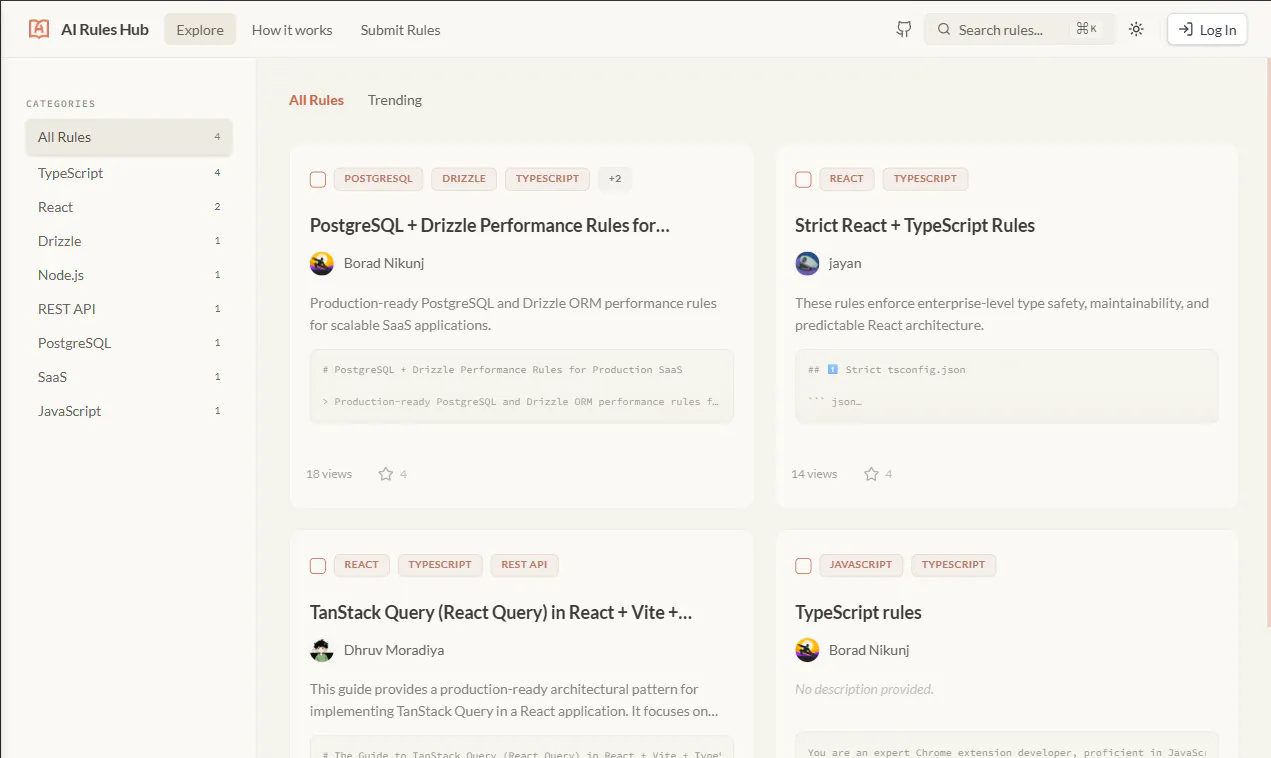
Task: Switch to the All Rules tab
Action: coord(316,100)
